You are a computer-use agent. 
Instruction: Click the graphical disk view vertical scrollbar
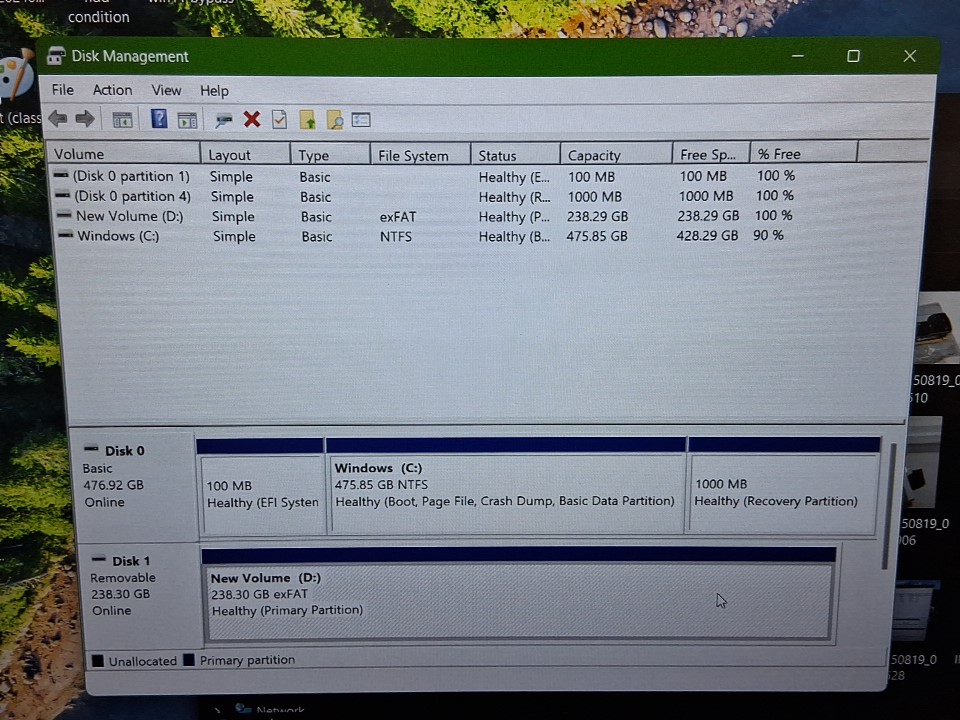coord(886,506)
